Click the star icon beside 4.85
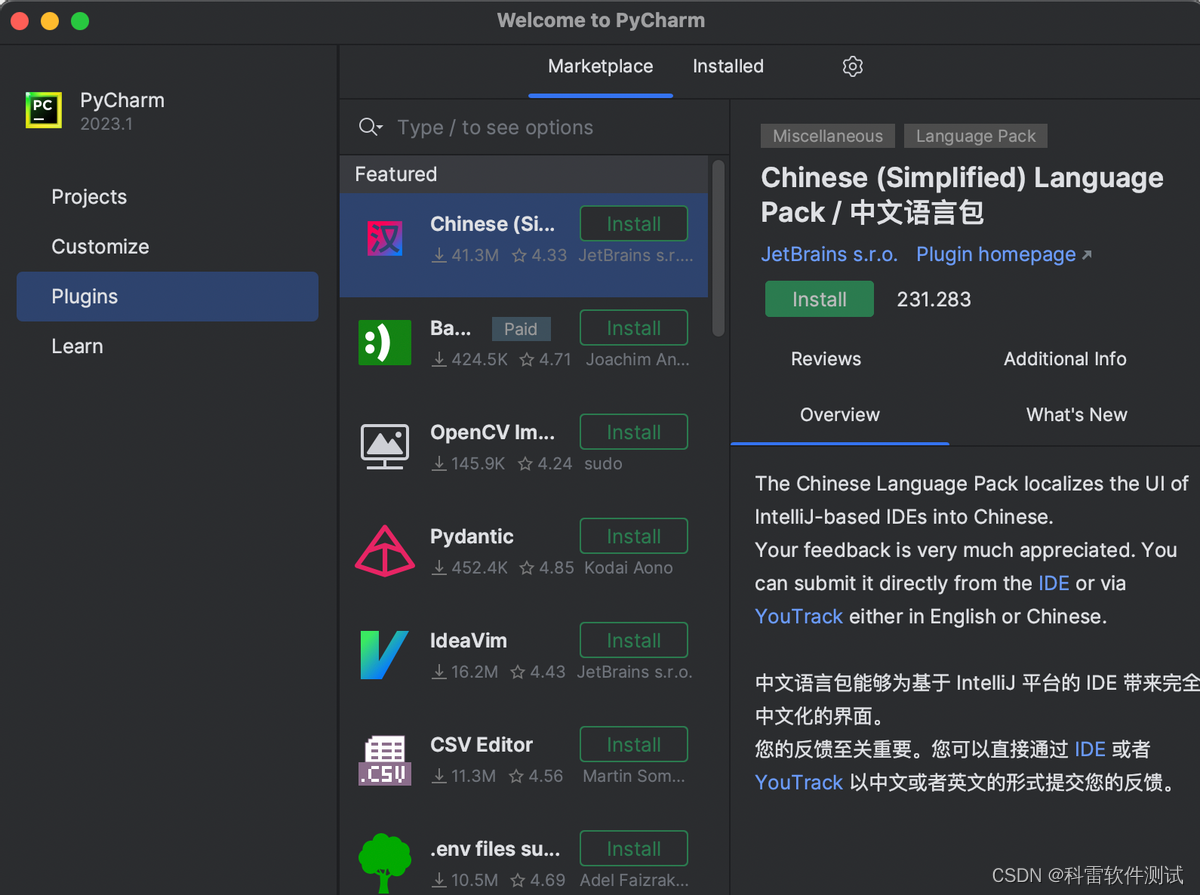 527,568
